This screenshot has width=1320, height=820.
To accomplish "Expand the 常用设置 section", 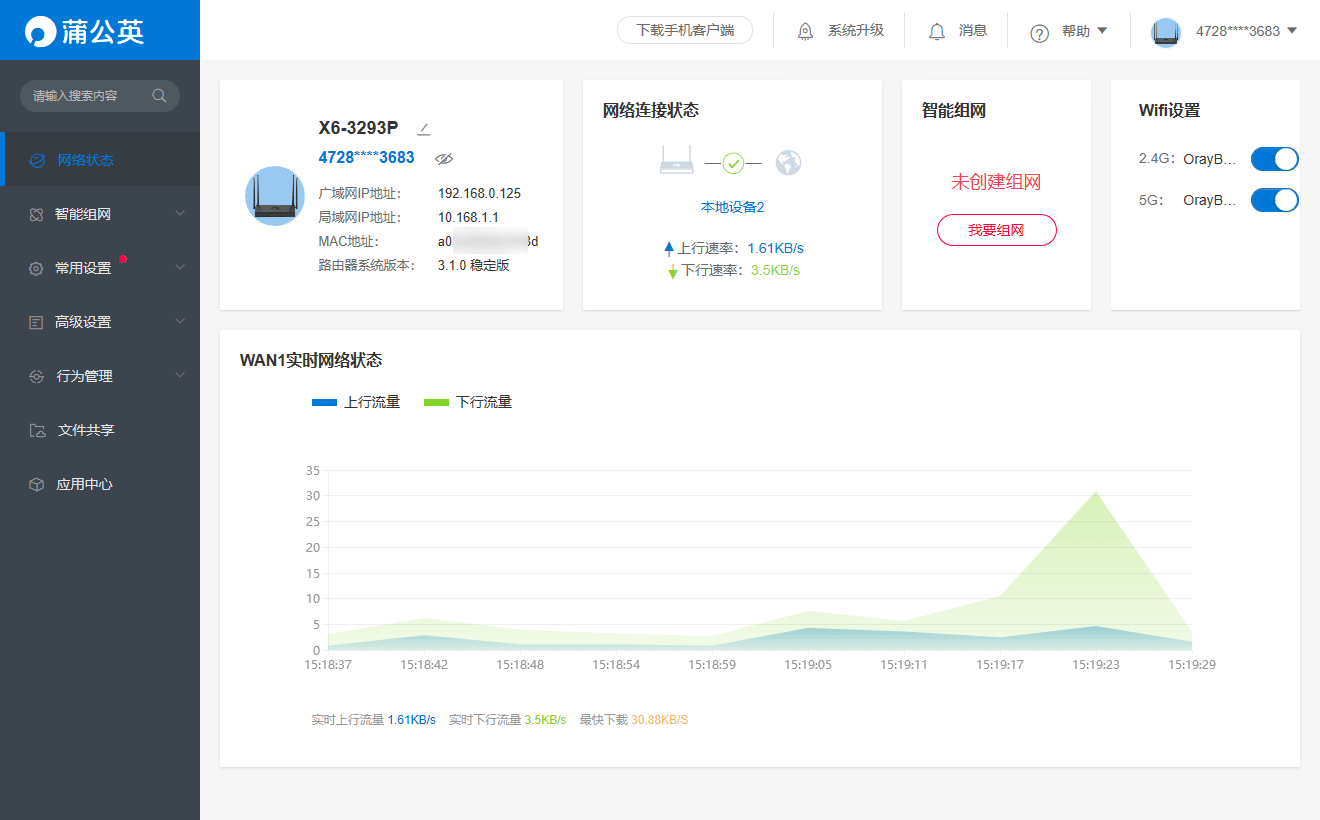I will 180,267.
